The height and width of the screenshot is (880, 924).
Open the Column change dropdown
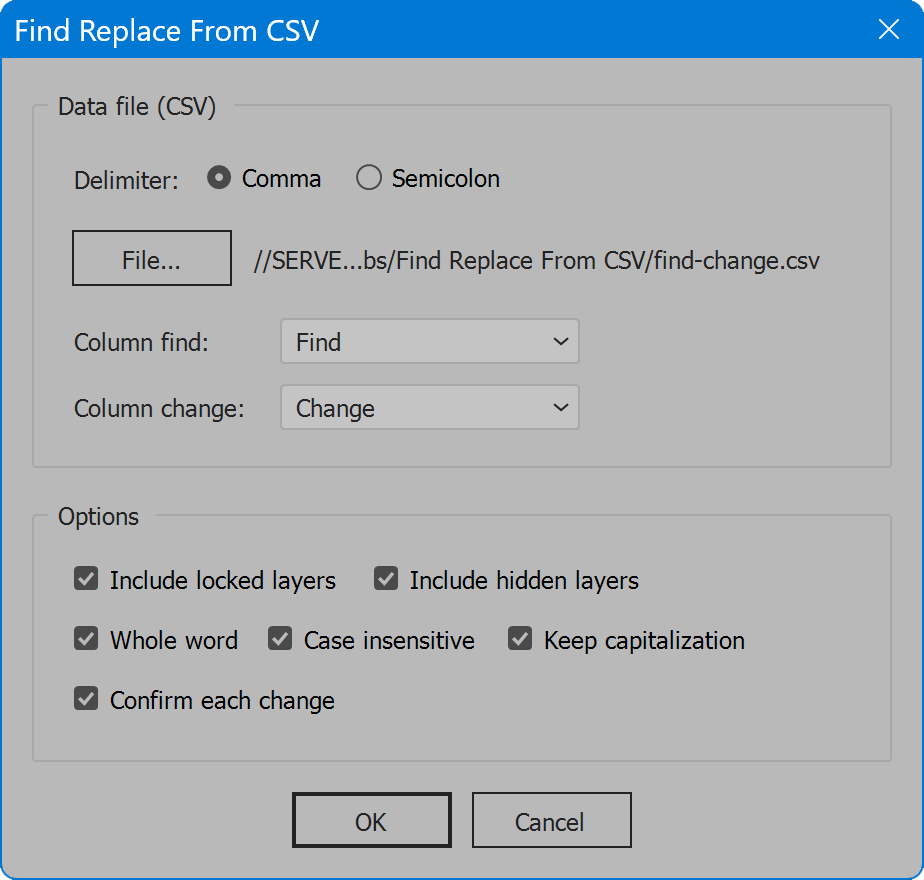click(x=430, y=408)
